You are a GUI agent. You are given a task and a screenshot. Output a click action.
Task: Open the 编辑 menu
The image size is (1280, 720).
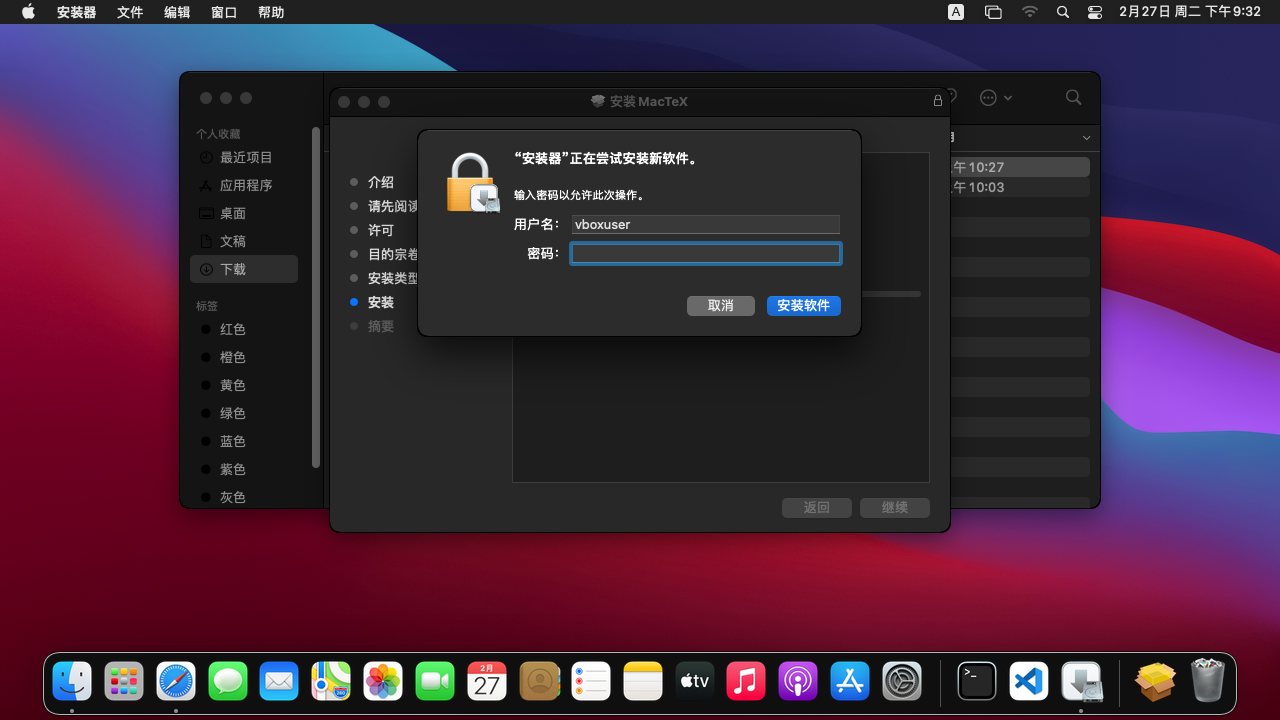pos(177,12)
